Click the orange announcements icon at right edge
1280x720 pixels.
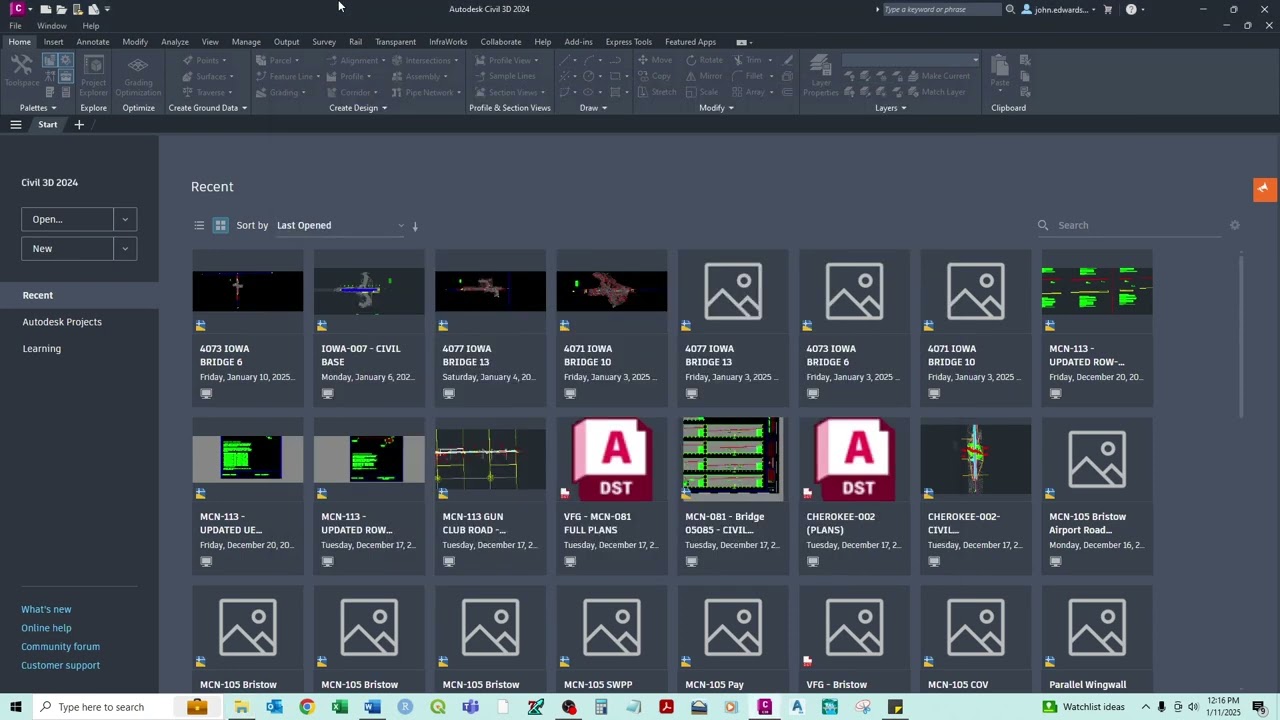pos(1264,188)
